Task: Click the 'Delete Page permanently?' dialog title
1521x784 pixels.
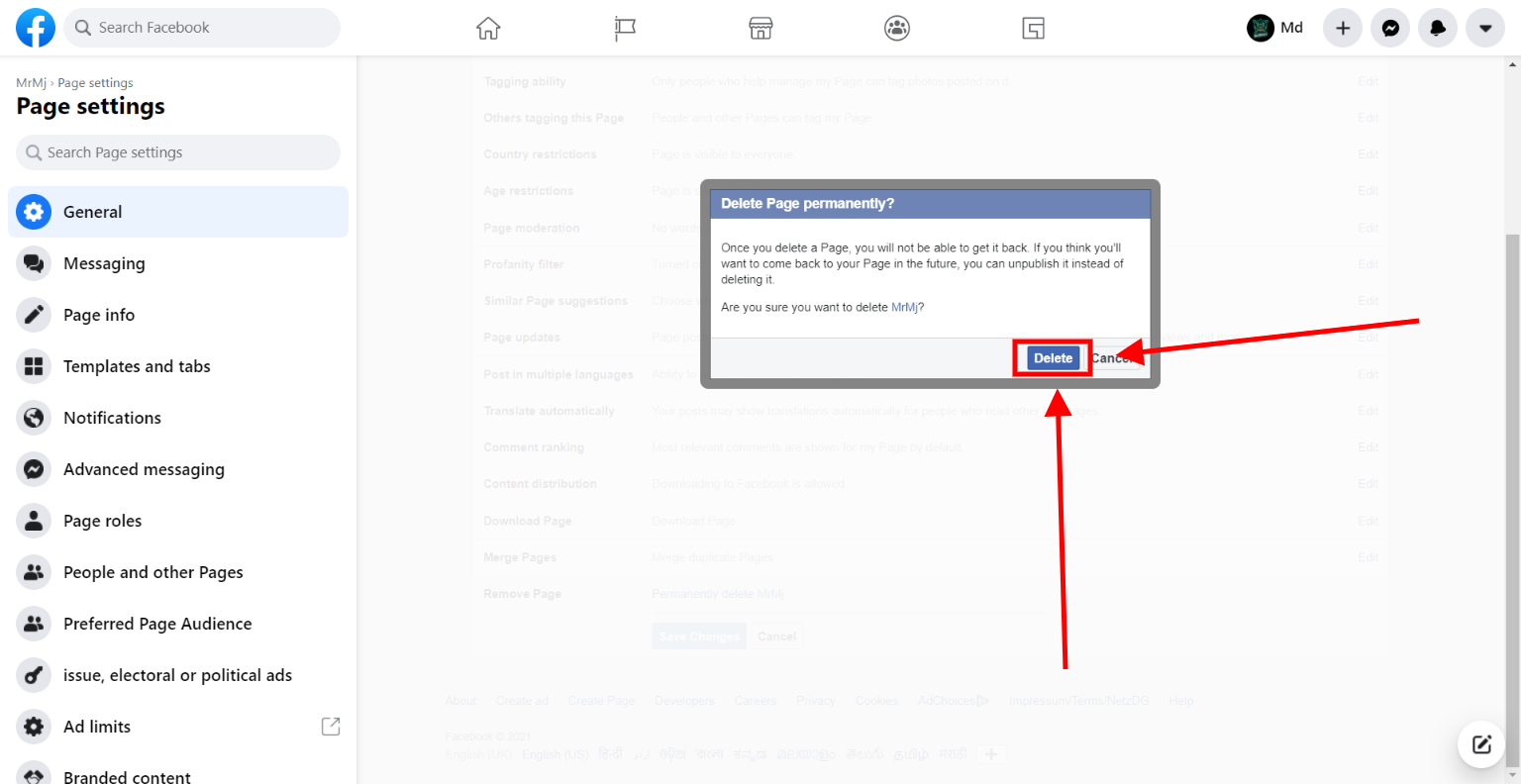Action: click(807, 204)
